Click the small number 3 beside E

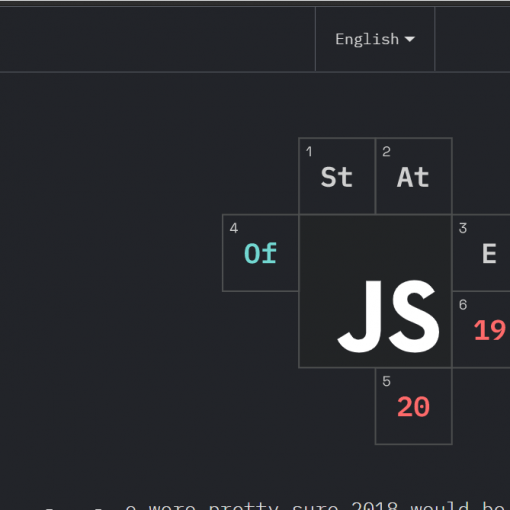[x=463, y=228]
